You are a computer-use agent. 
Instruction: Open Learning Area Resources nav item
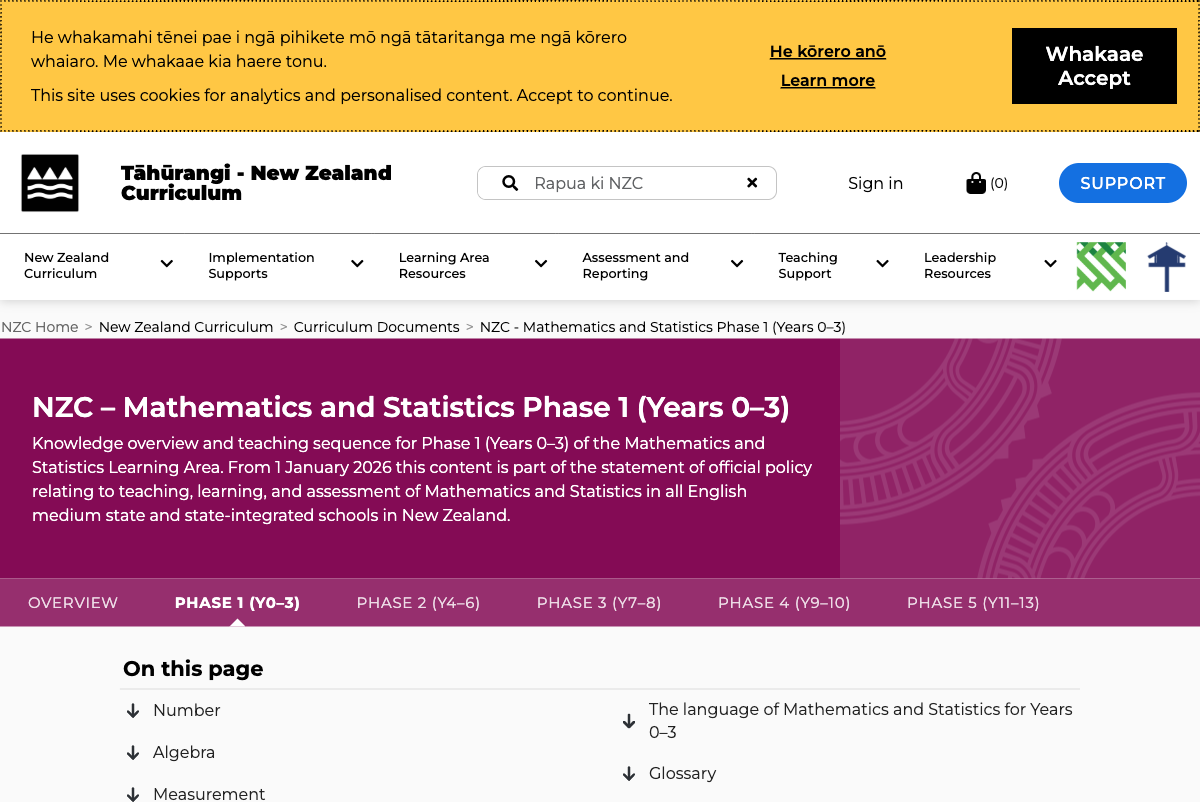[x=444, y=265]
